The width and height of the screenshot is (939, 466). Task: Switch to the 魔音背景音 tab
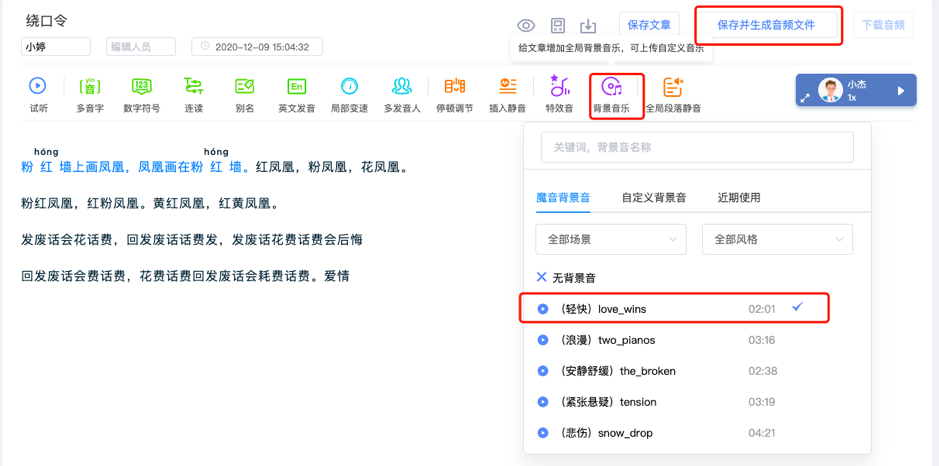tap(563, 198)
